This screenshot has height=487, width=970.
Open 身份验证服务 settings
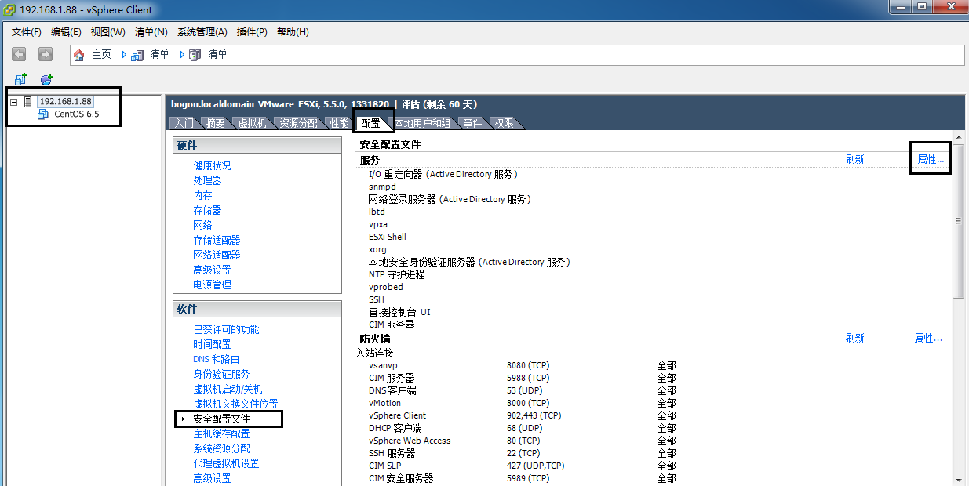point(221,374)
